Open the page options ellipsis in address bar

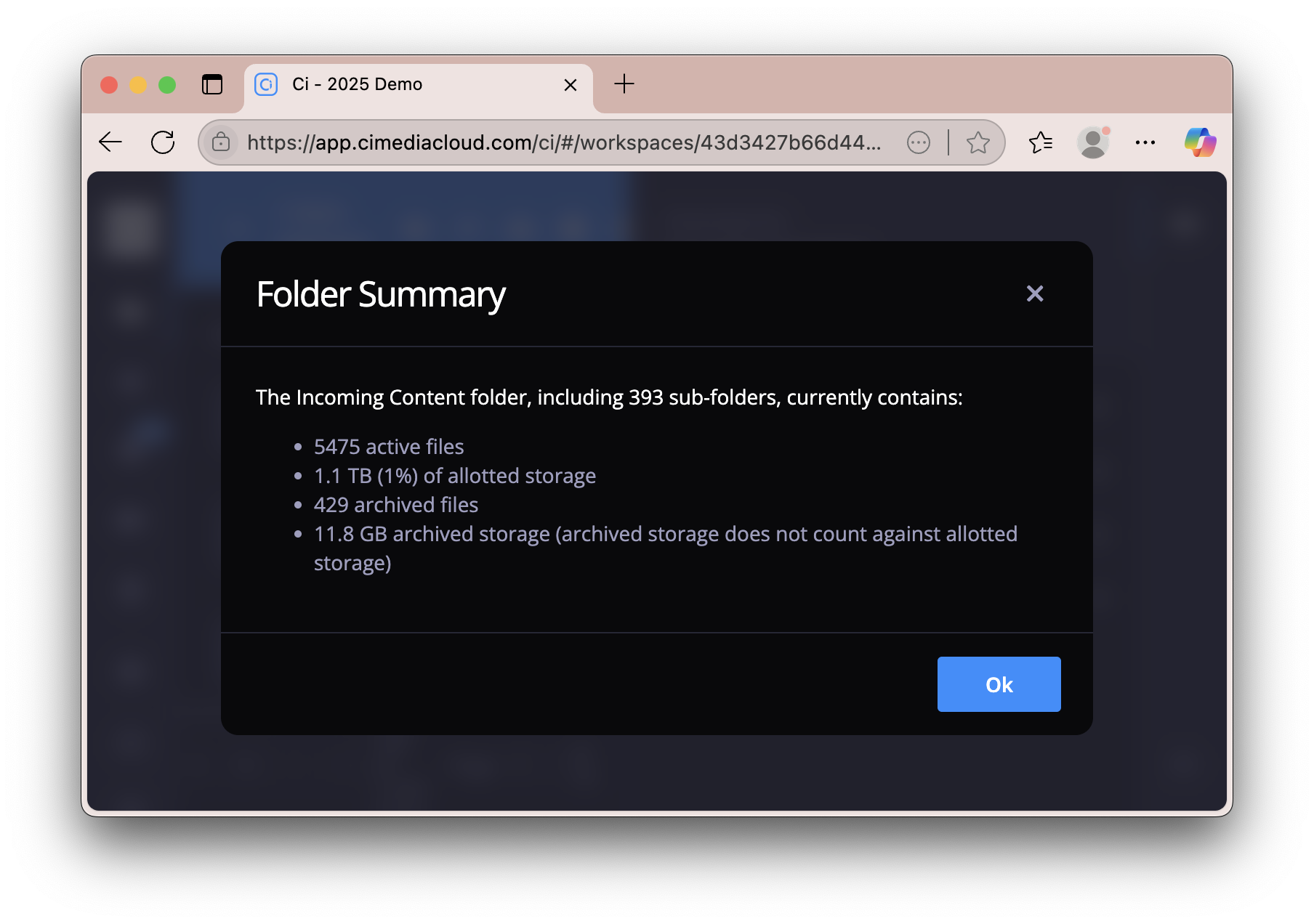[919, 142]
